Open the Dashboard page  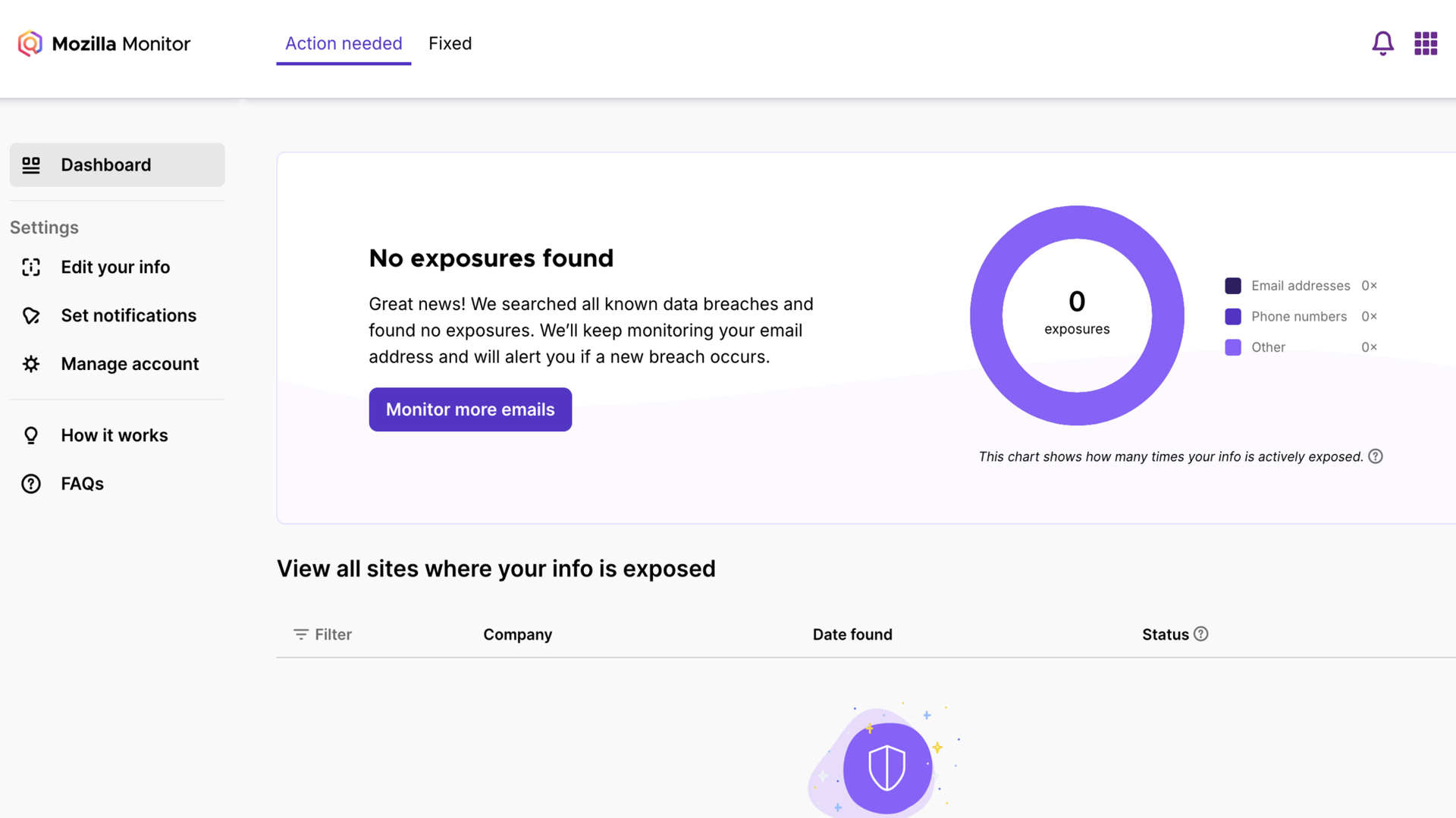pos(118,165)
